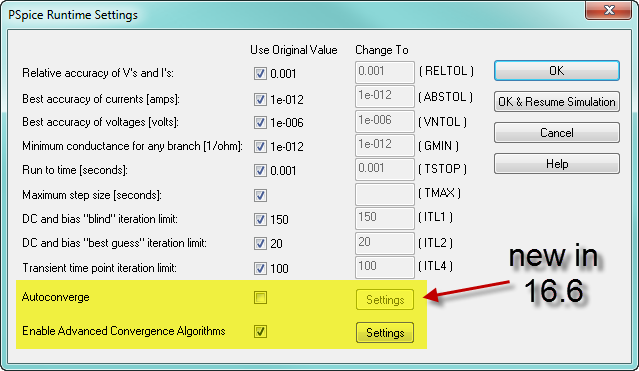This screenshot has height=371, width=639.
Task: Toggle the VNTOL original value checkbox
Action: (x=260, y=122)
